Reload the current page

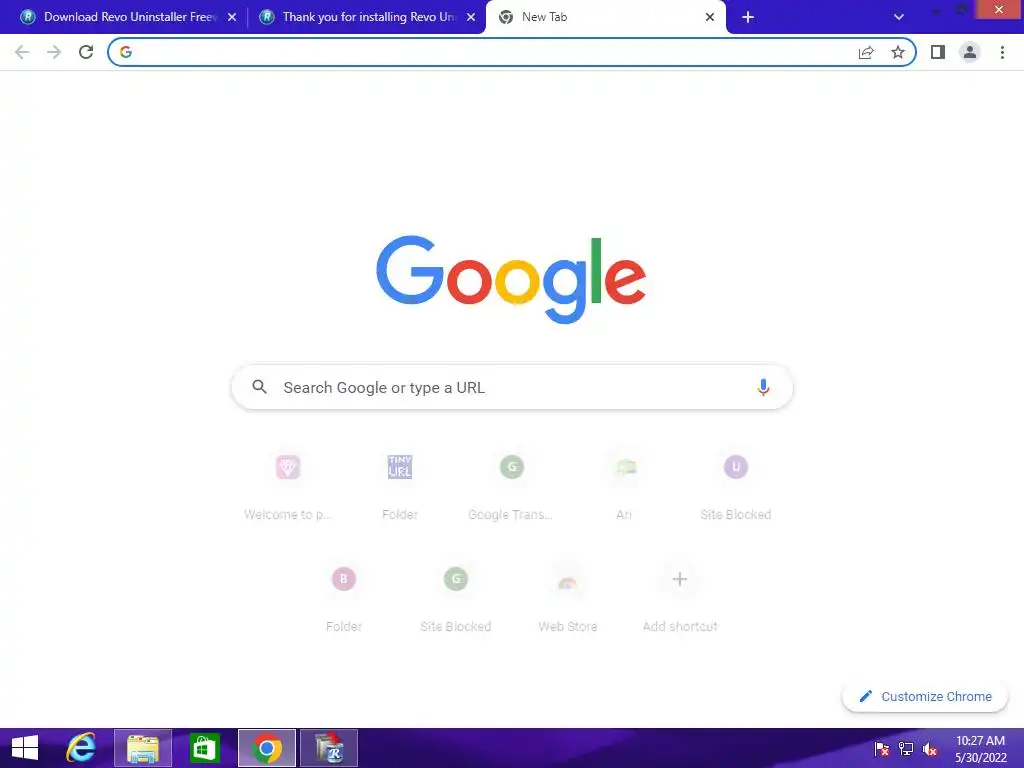coord(86,52)
